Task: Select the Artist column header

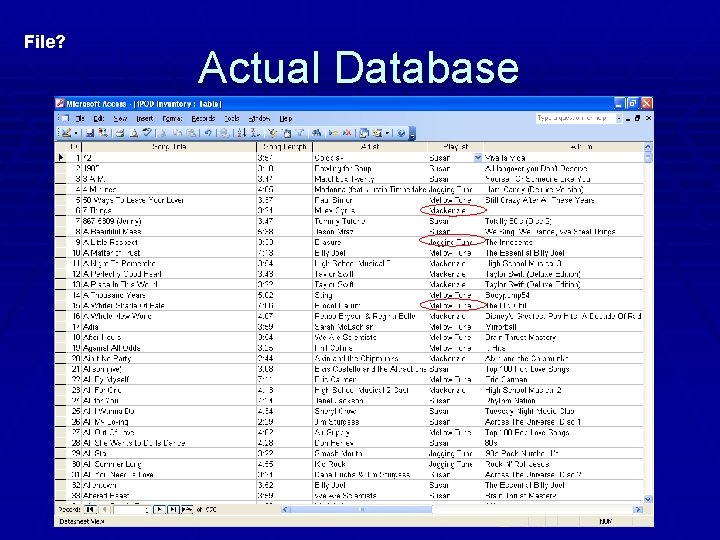Action: pos(370,147)
